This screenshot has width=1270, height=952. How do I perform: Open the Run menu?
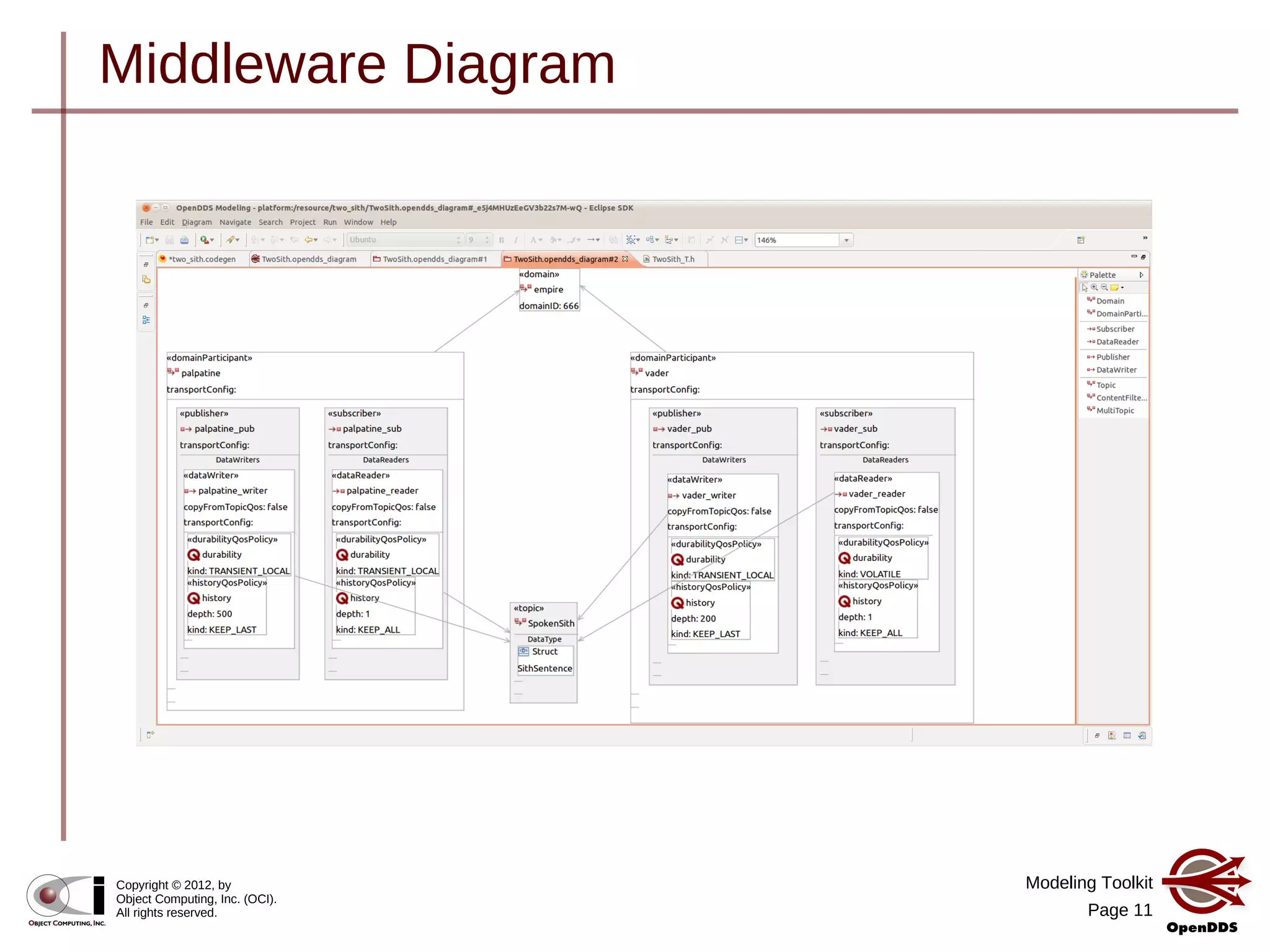click(x=330, y=222)
